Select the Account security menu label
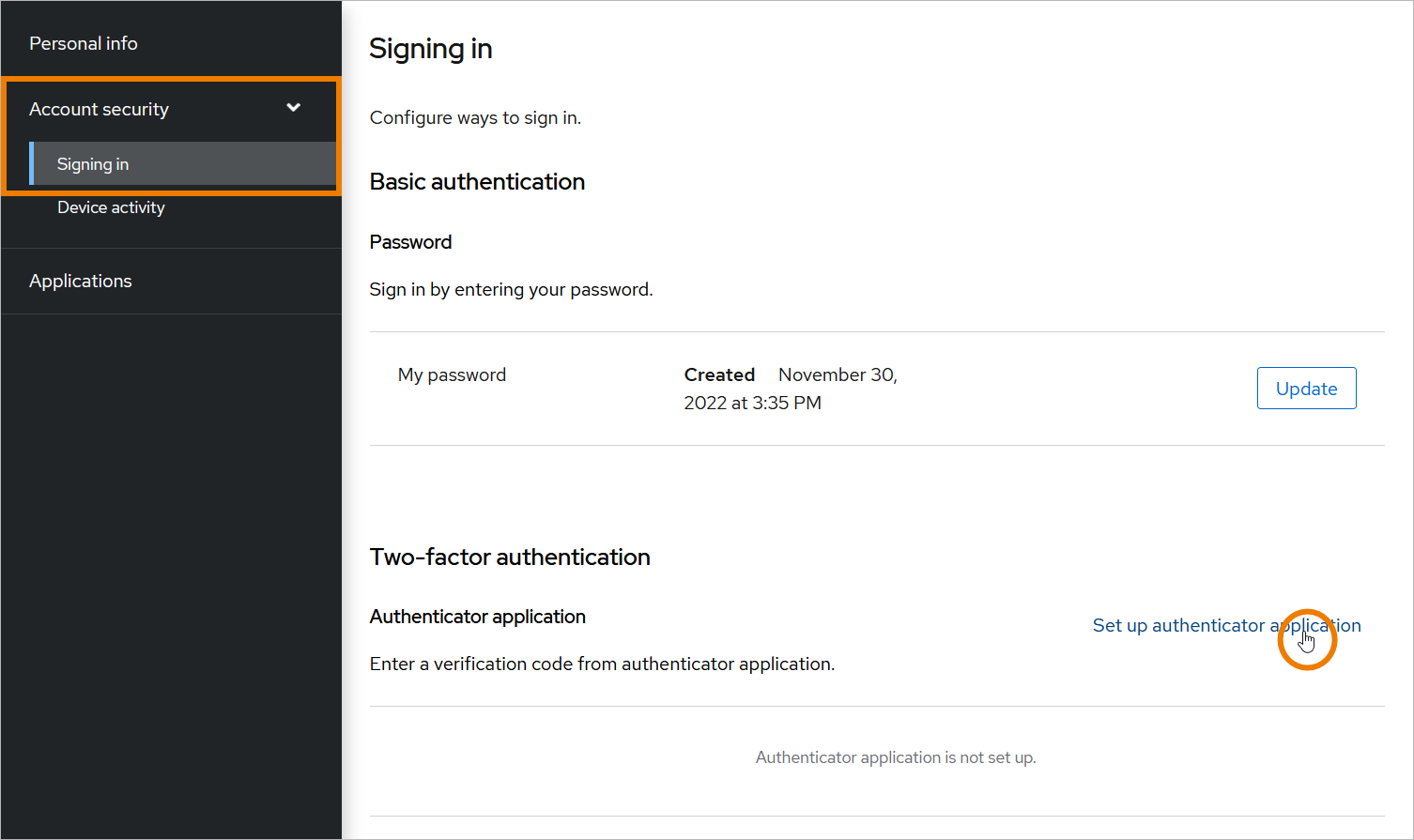 (x=99, y=109)
